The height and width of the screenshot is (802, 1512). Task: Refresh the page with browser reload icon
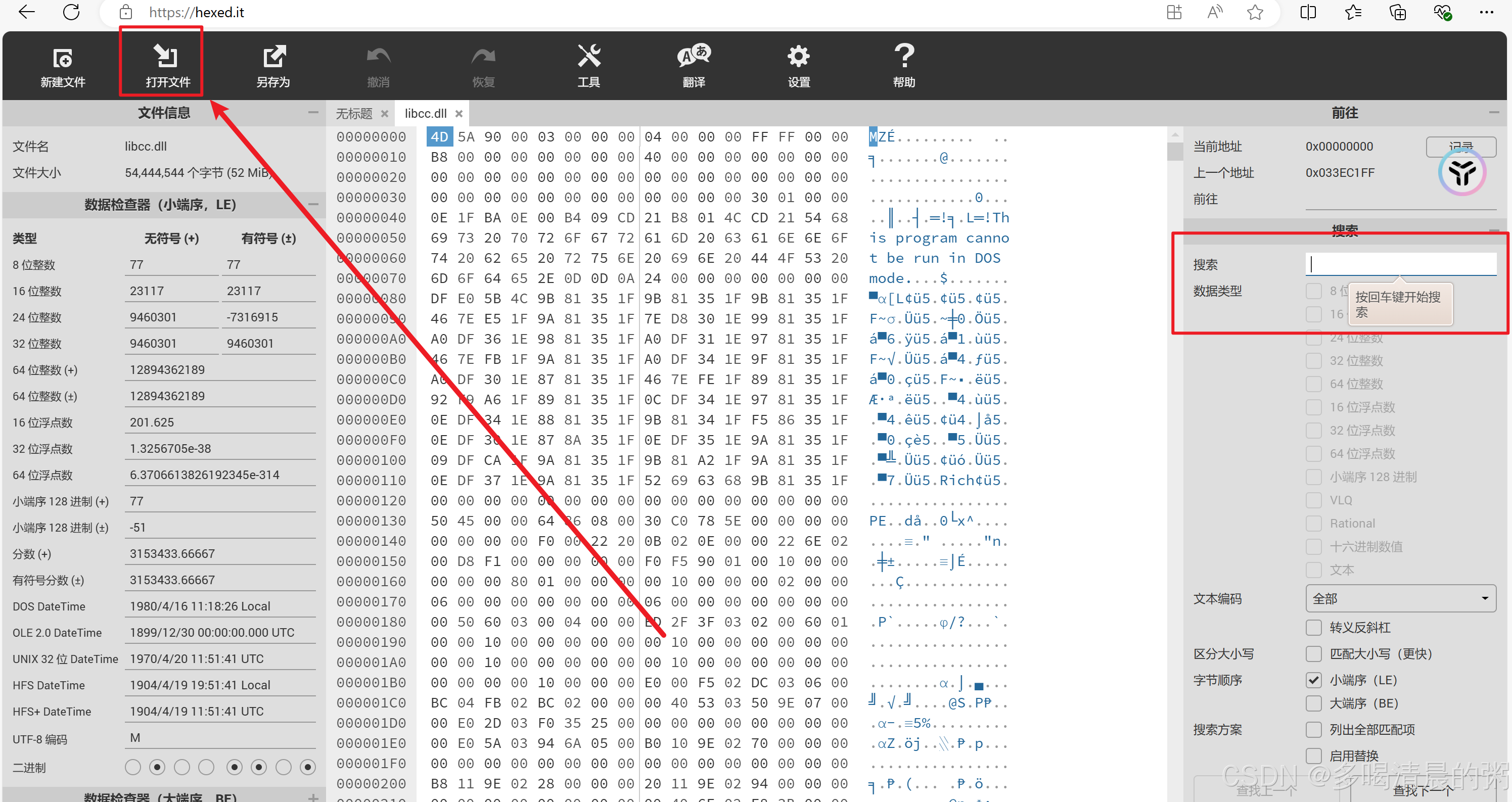71,12
